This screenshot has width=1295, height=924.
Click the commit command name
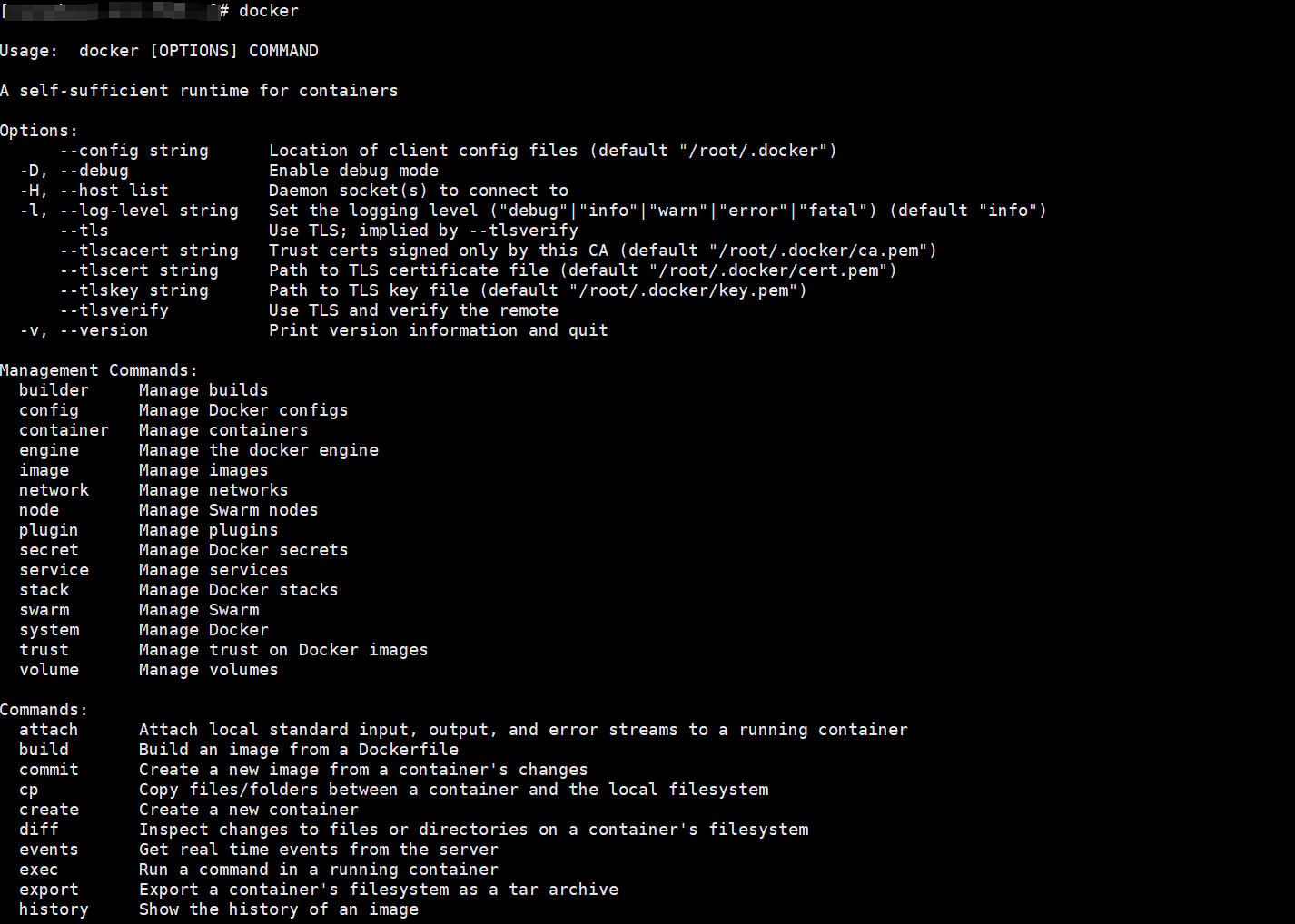click(49, 770)
